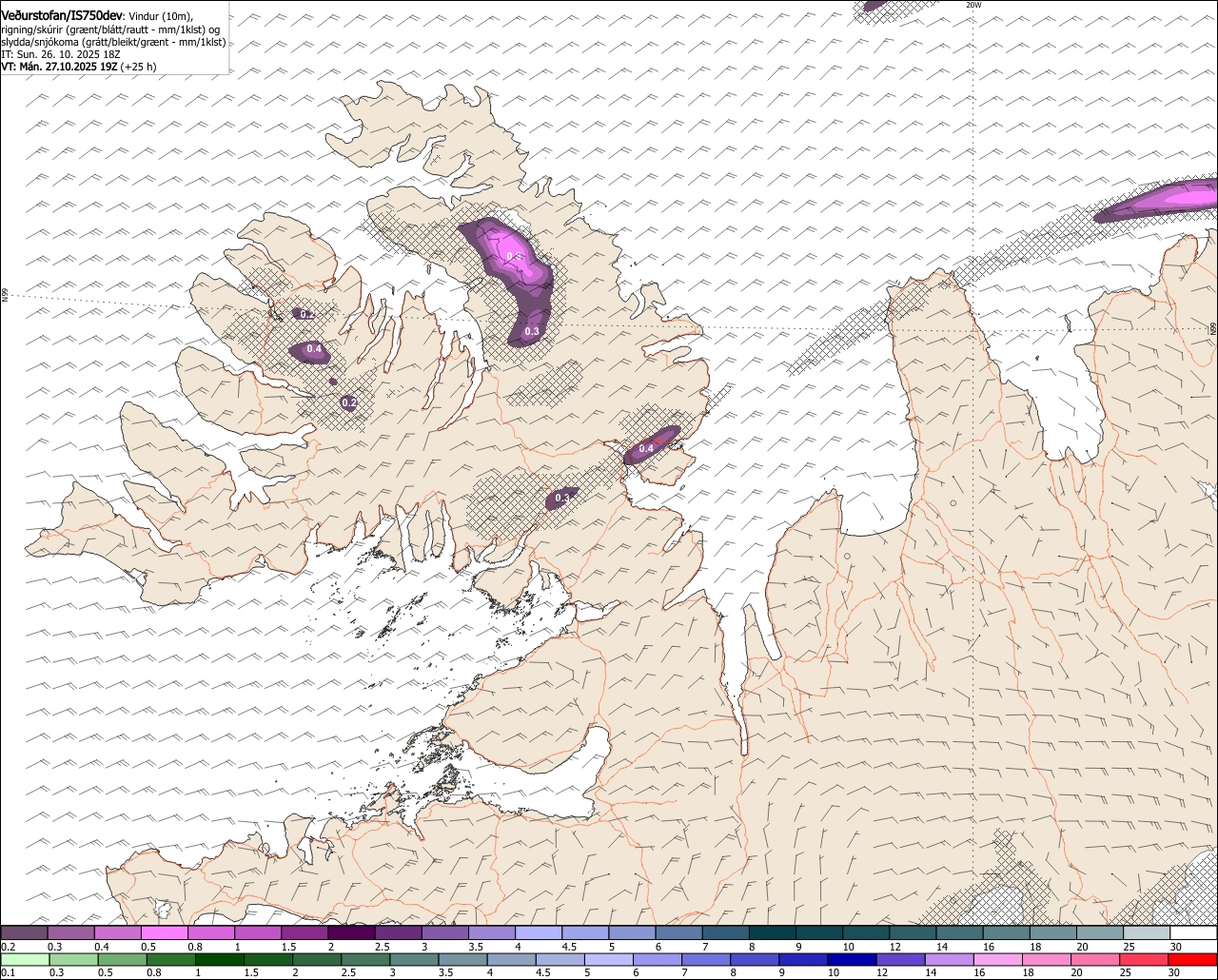Select the '3.5' label in the top legend row
The height and width of the screenshot is (980, 1218).
[476, 947]
